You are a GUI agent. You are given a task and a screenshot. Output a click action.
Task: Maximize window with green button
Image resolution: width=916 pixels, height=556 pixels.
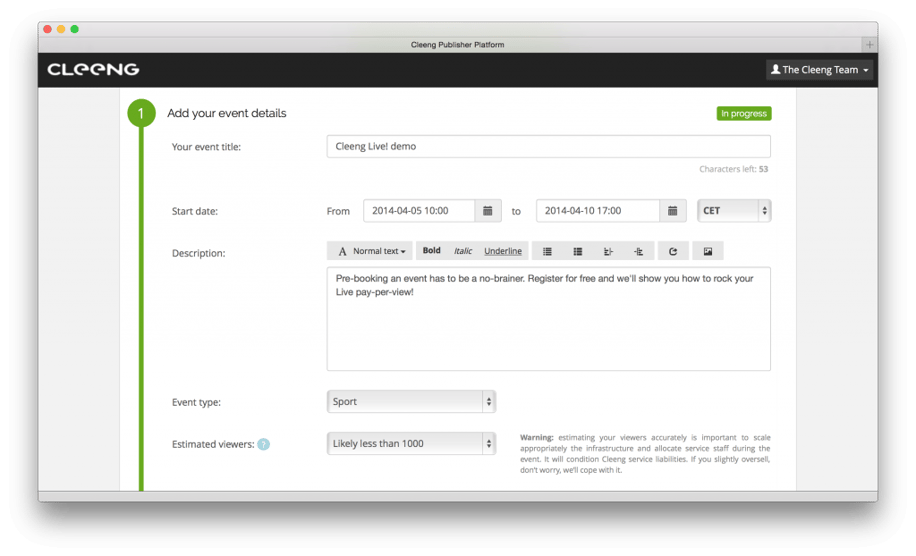tap(74, 29)
